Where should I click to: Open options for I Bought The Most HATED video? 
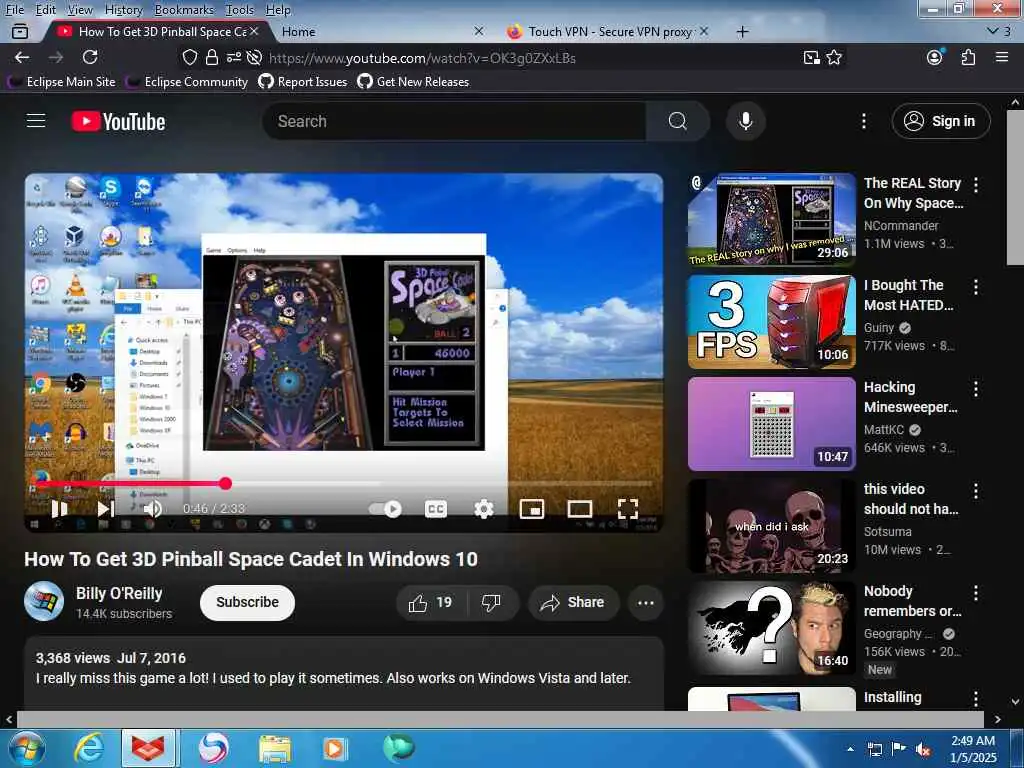[x=976, y=287]
